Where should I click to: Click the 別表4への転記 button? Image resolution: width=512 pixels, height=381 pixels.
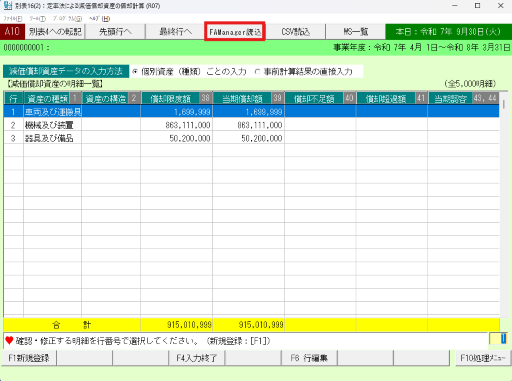[55, 32]
